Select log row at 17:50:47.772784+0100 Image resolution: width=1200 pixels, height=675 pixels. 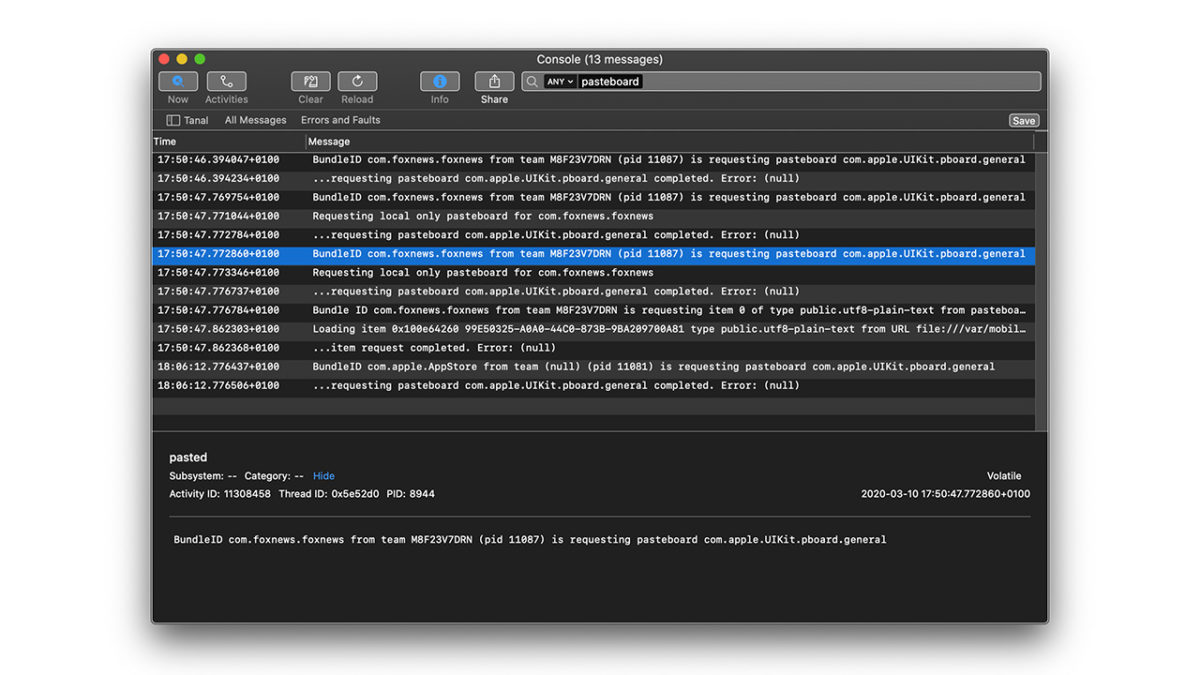[x=594, y=235]
